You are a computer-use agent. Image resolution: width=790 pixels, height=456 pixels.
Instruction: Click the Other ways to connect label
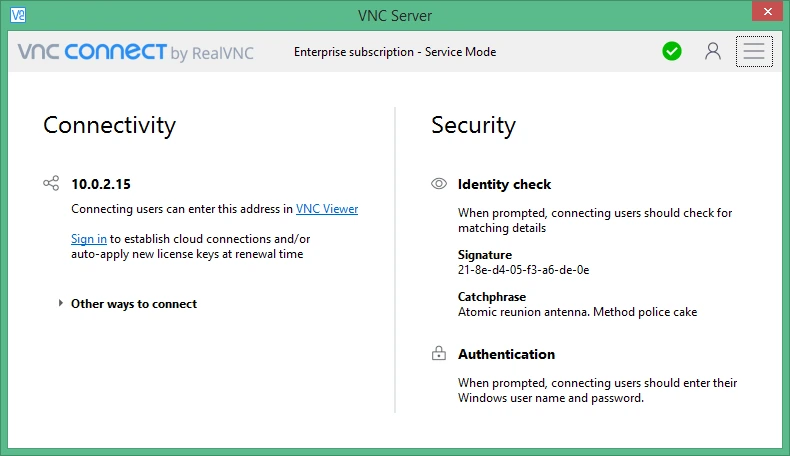click(134, 304)
